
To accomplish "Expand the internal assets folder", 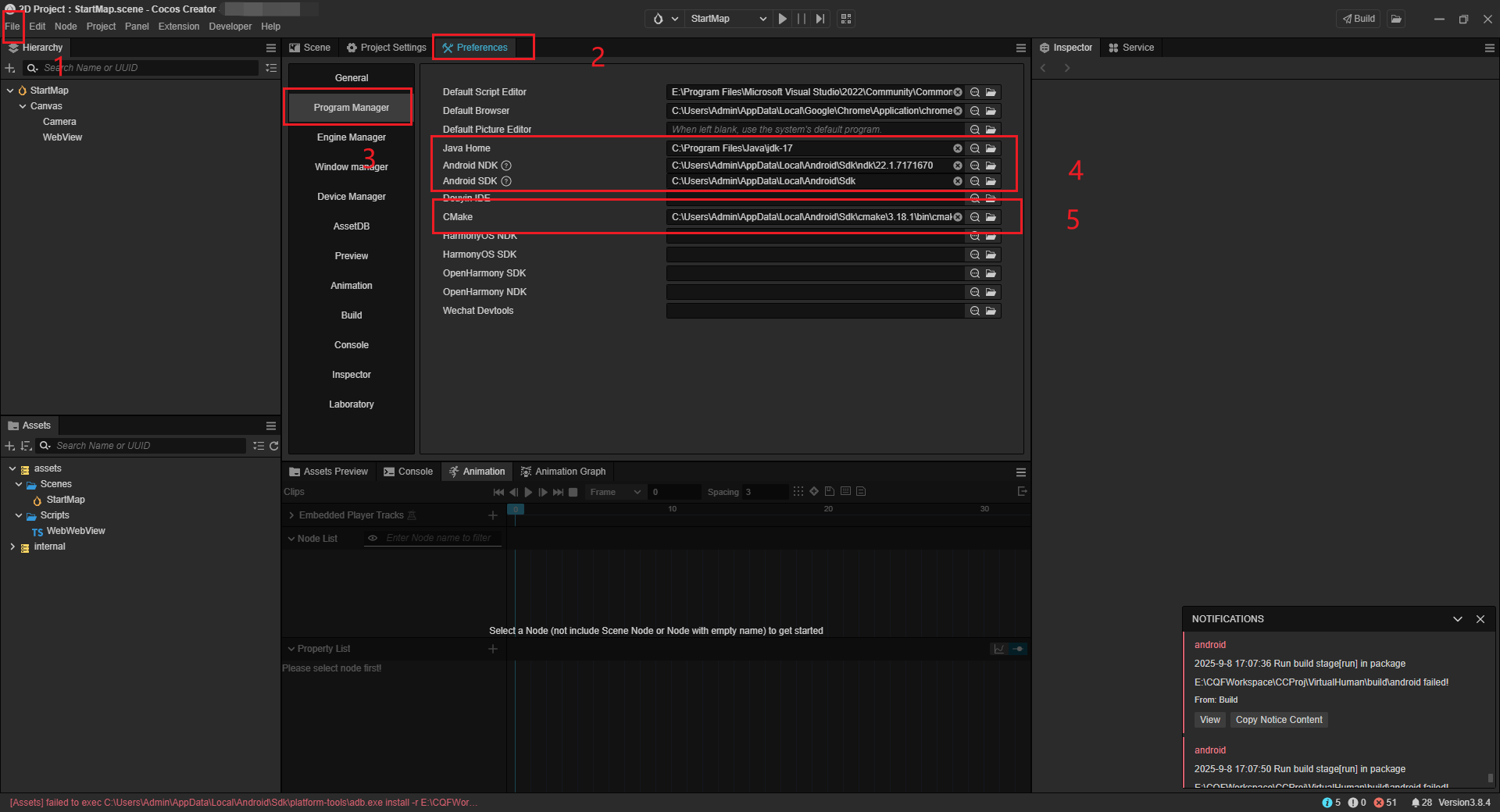I will click(12, 547).
